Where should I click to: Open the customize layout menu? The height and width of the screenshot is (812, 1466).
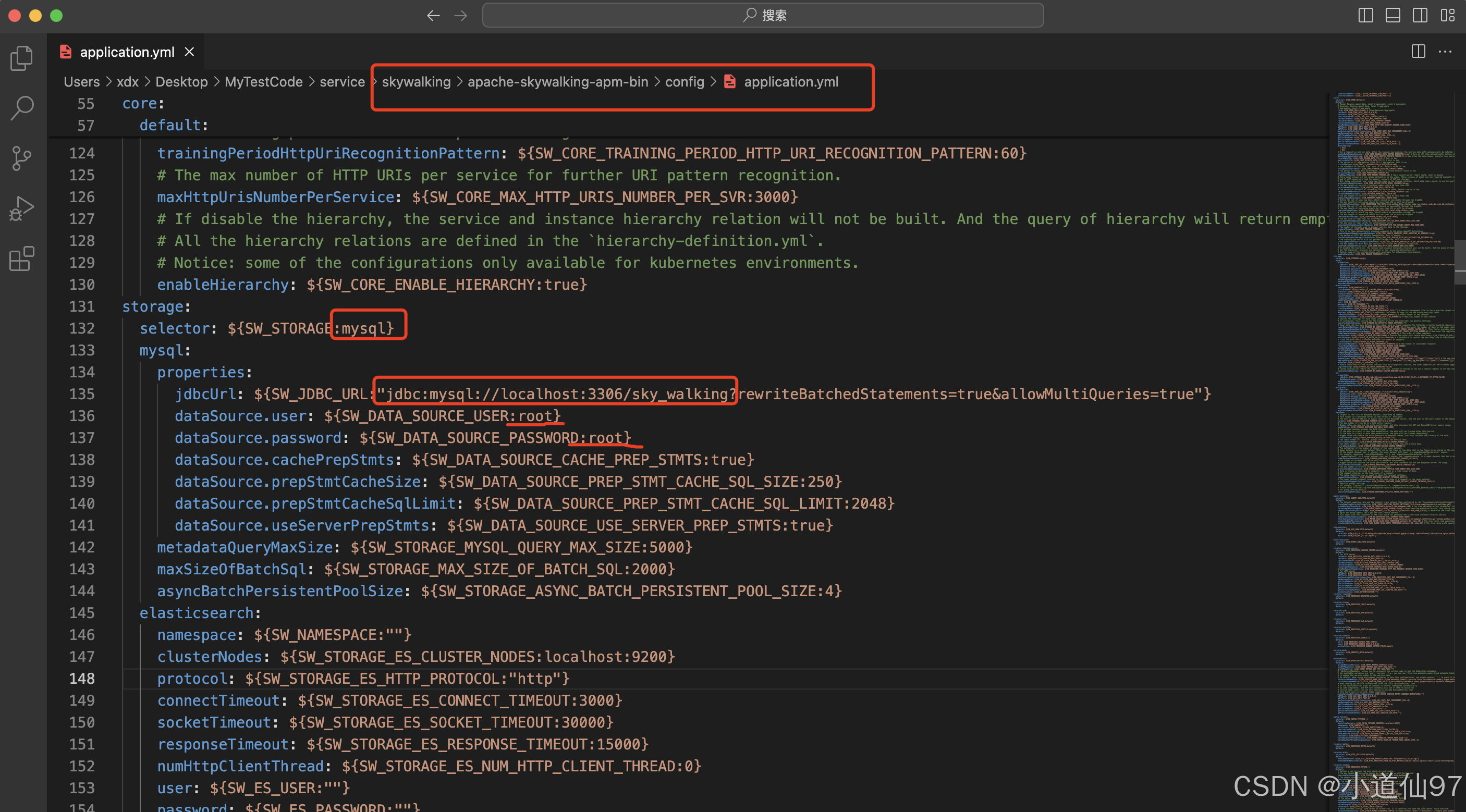tap(1447, 15)
